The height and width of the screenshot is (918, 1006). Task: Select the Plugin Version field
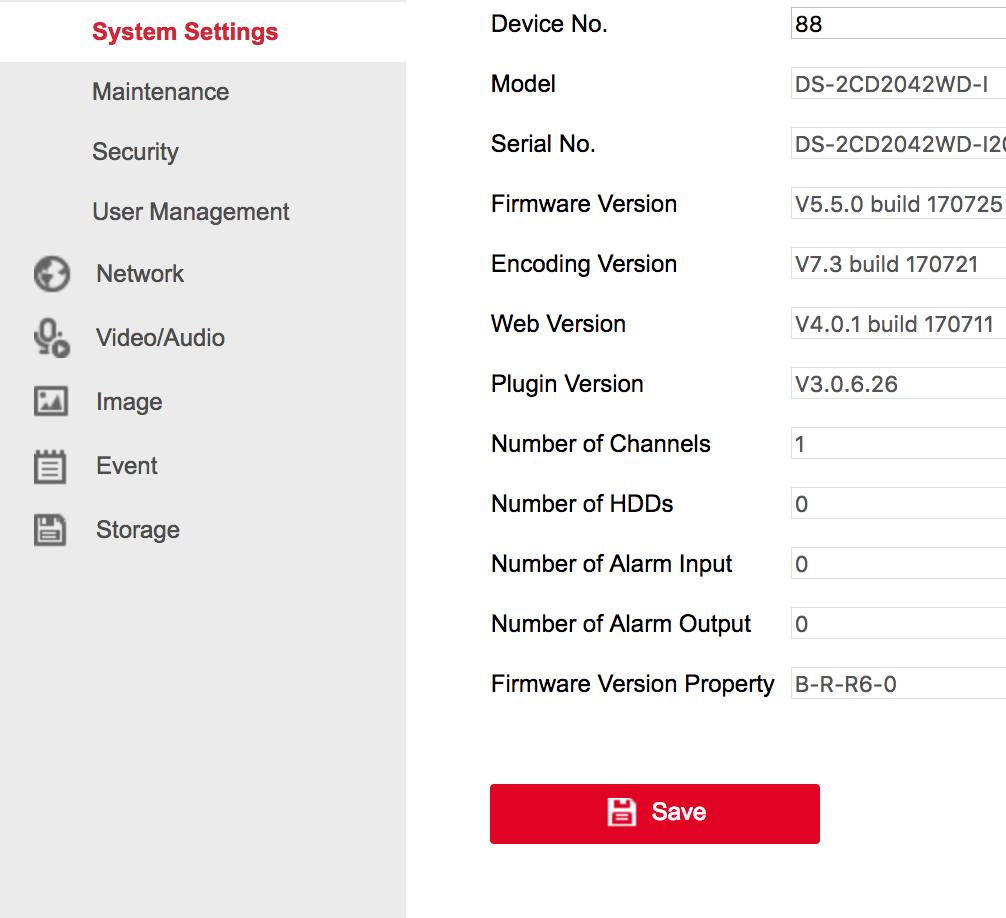tap(897, 384)
